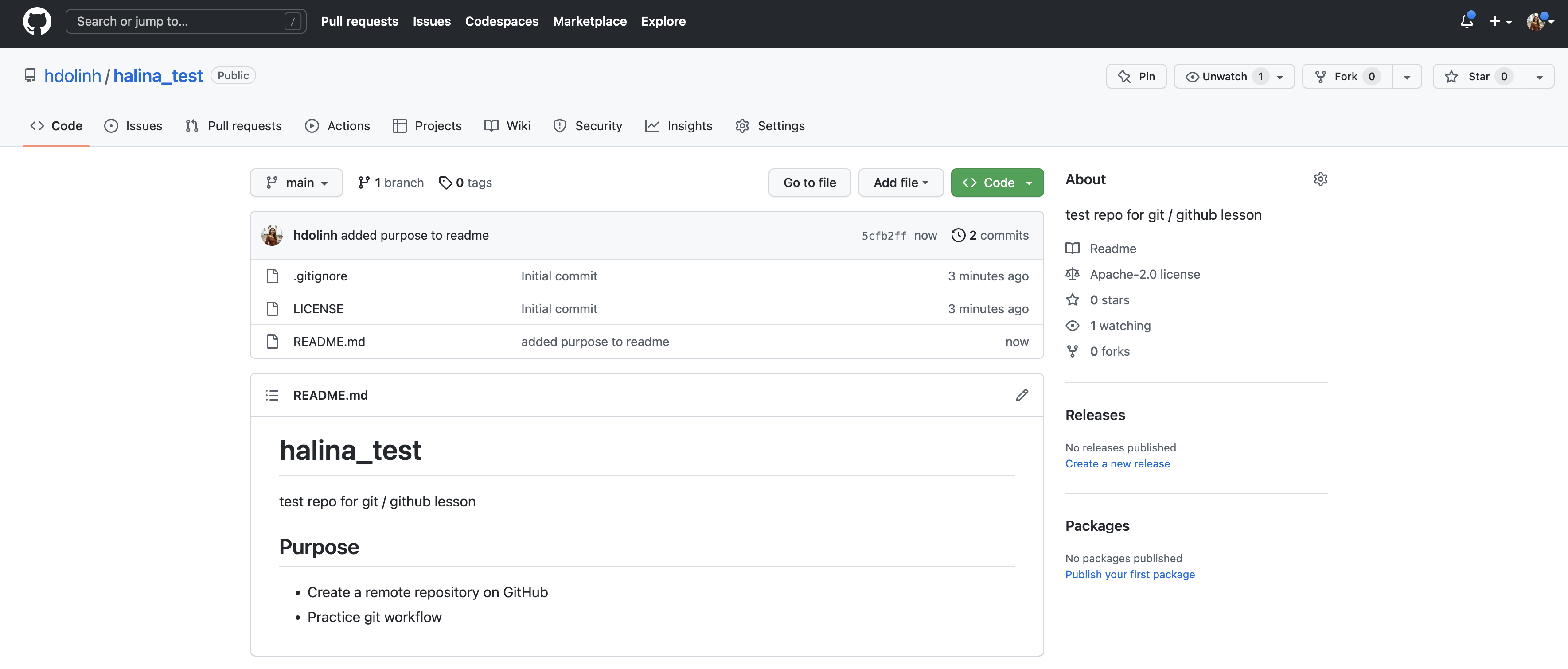The width and height of the screenshot is (1568, 669).
Task: Click the commit history clock icon
Action: tap(958, 235)
